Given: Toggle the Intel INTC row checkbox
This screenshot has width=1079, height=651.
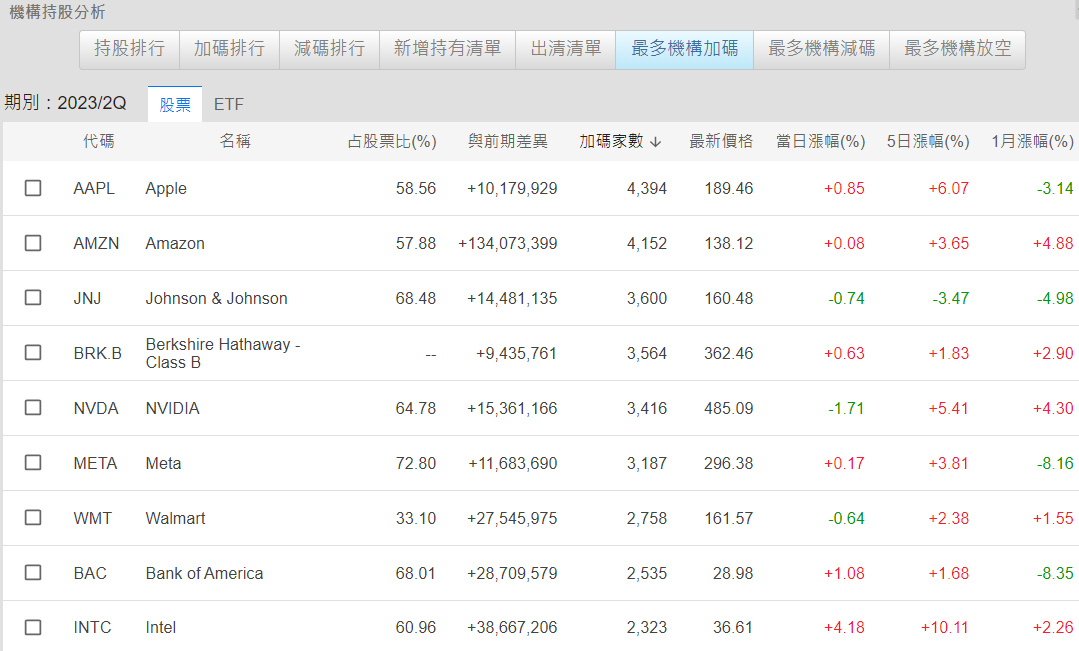Looking at the screenshot, I should (33, 627).
